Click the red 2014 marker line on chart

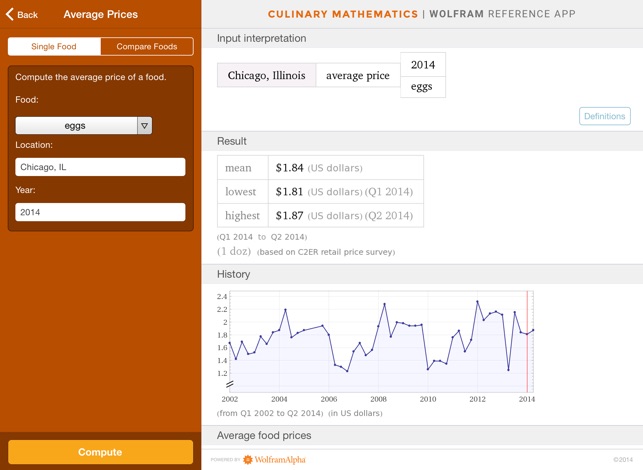coord(527,342)
